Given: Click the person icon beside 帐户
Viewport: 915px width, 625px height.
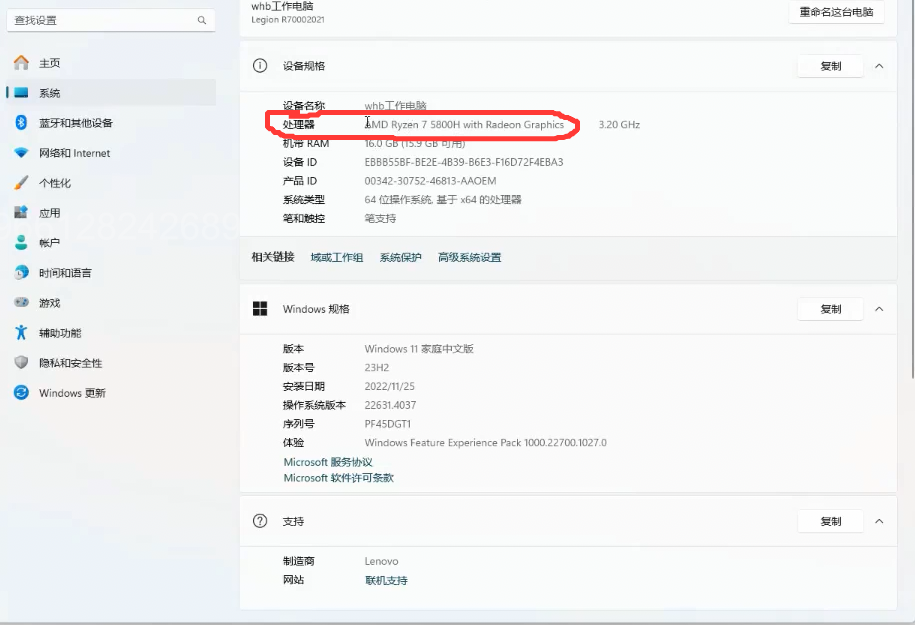Looking at the screenshot, I should 21,242.
